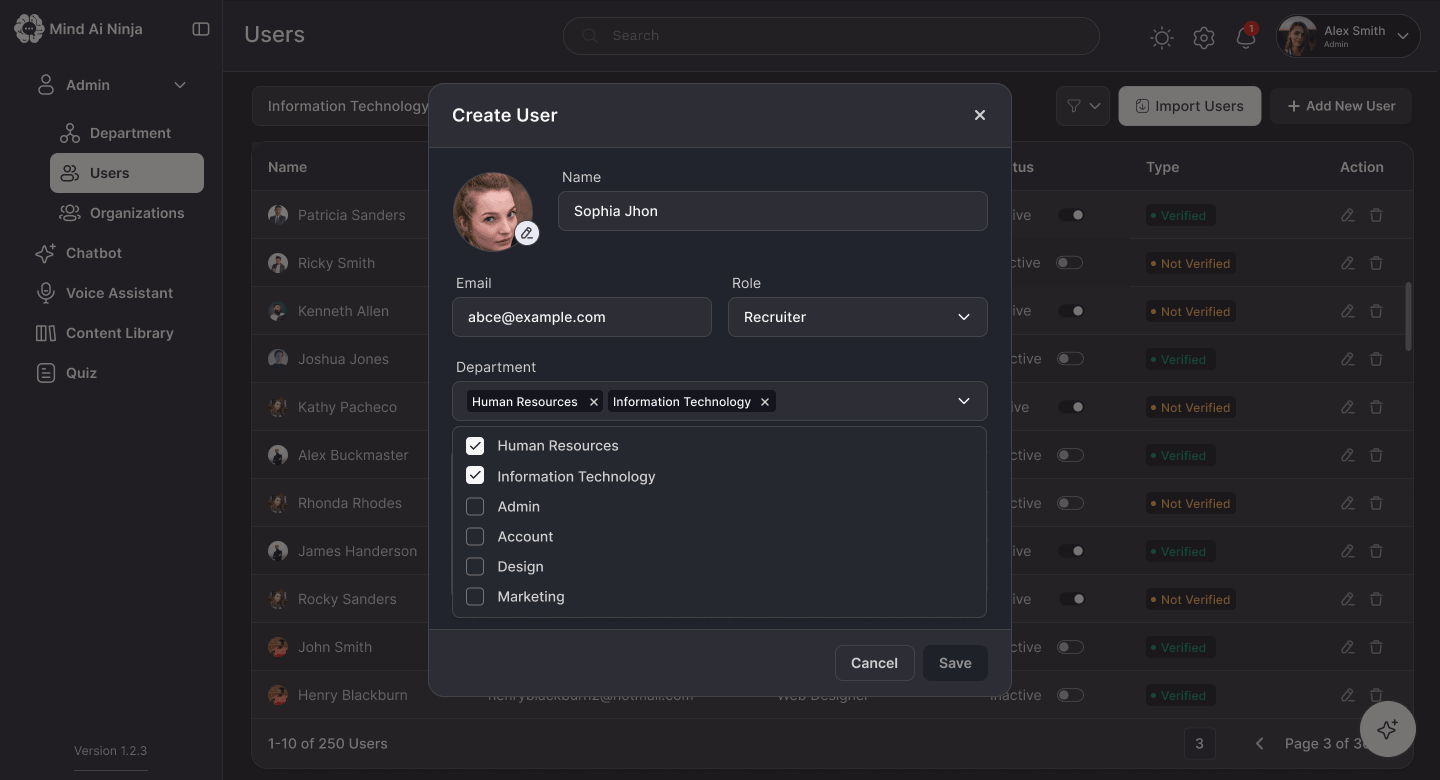
Task: Remove Human Resources tag from Department
Action: [594, 402]
